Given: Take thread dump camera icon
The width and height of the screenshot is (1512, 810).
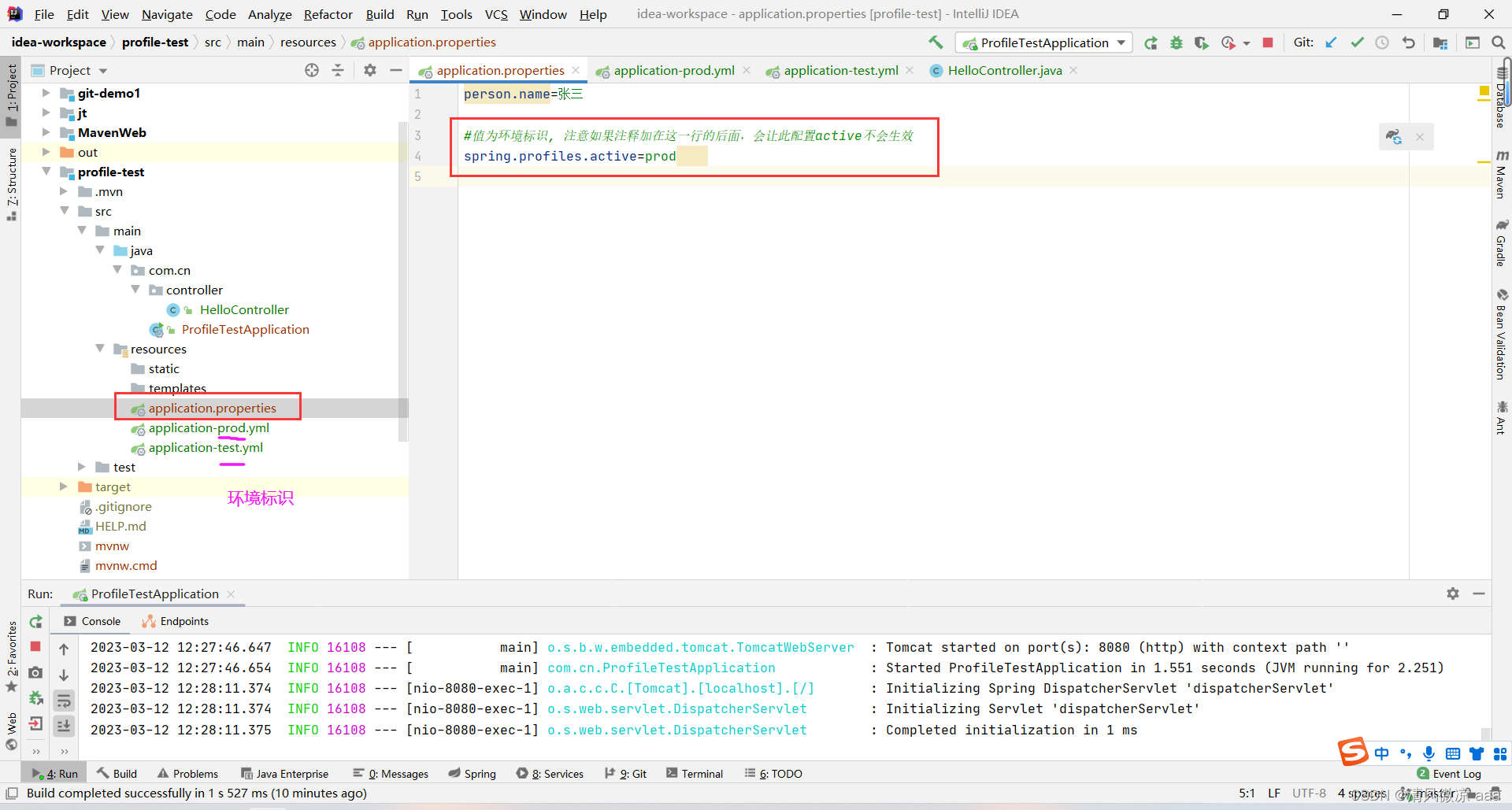Looking at the screenshot, I should [35, 673].
